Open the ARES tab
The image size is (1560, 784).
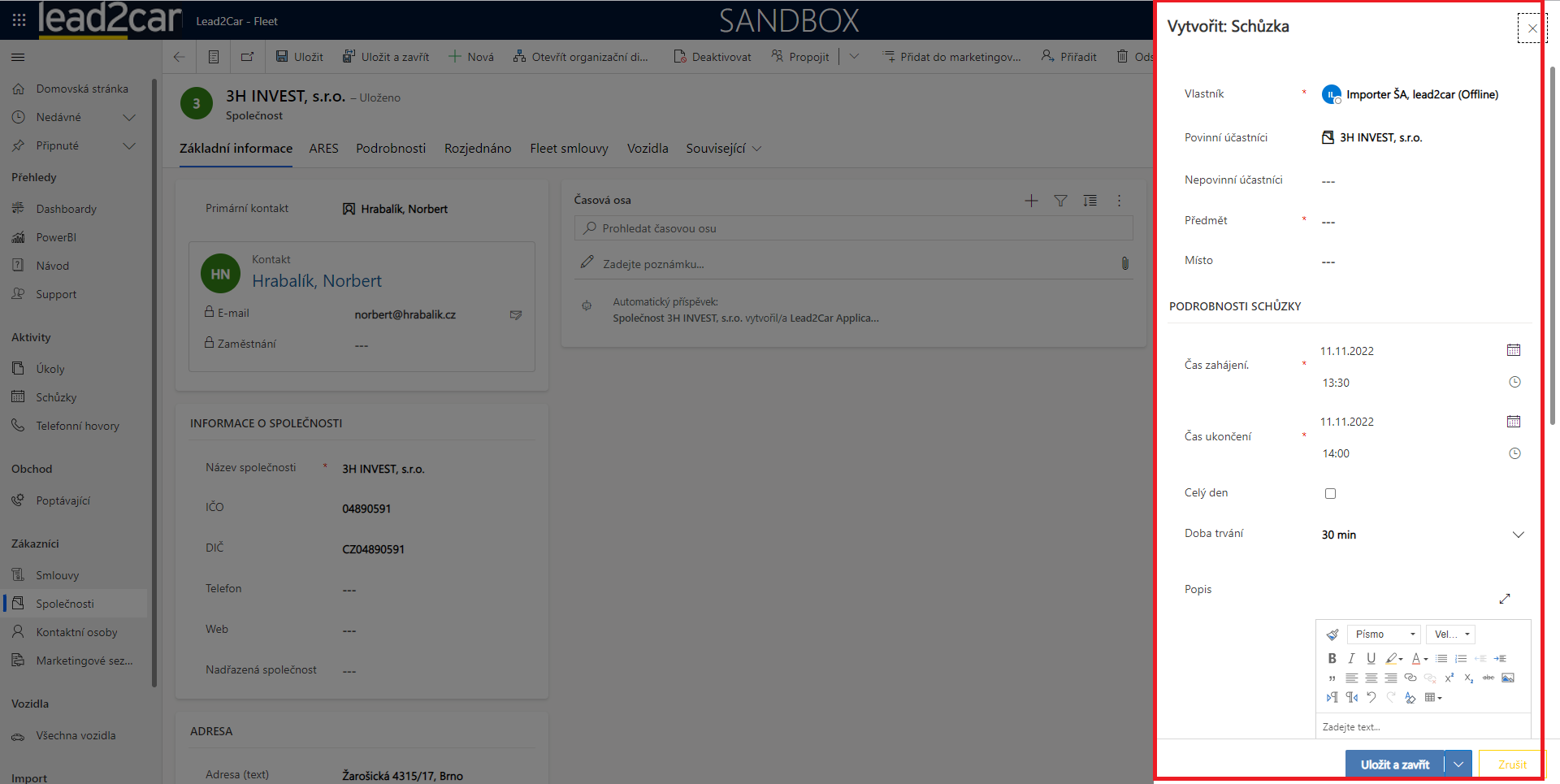click(x=323, y=149)
